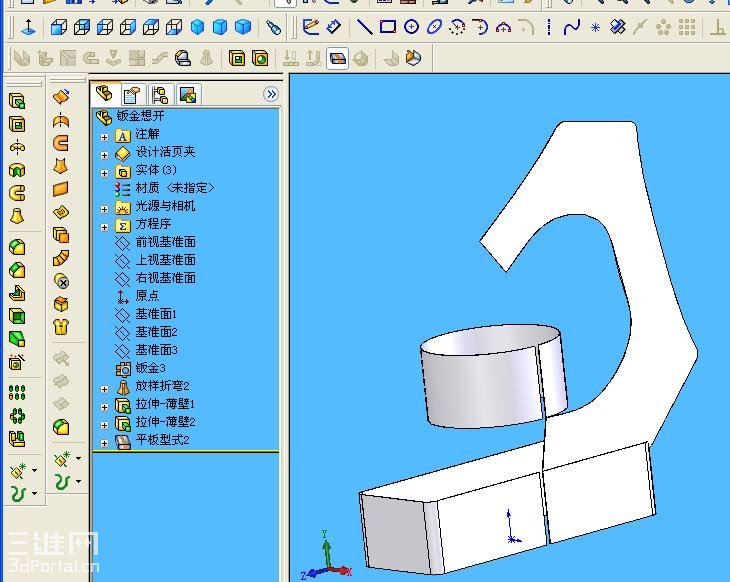Select the Rib feature tool

click(17, 293)
